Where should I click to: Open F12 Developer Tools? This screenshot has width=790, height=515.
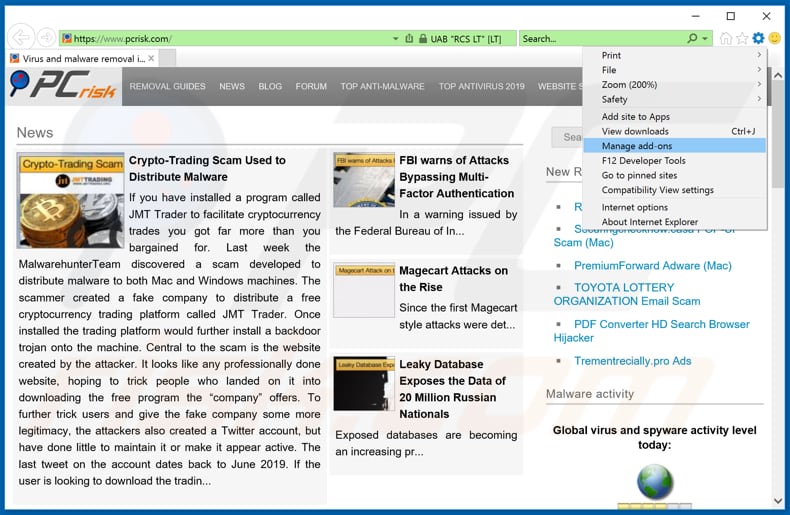(675, 160)
